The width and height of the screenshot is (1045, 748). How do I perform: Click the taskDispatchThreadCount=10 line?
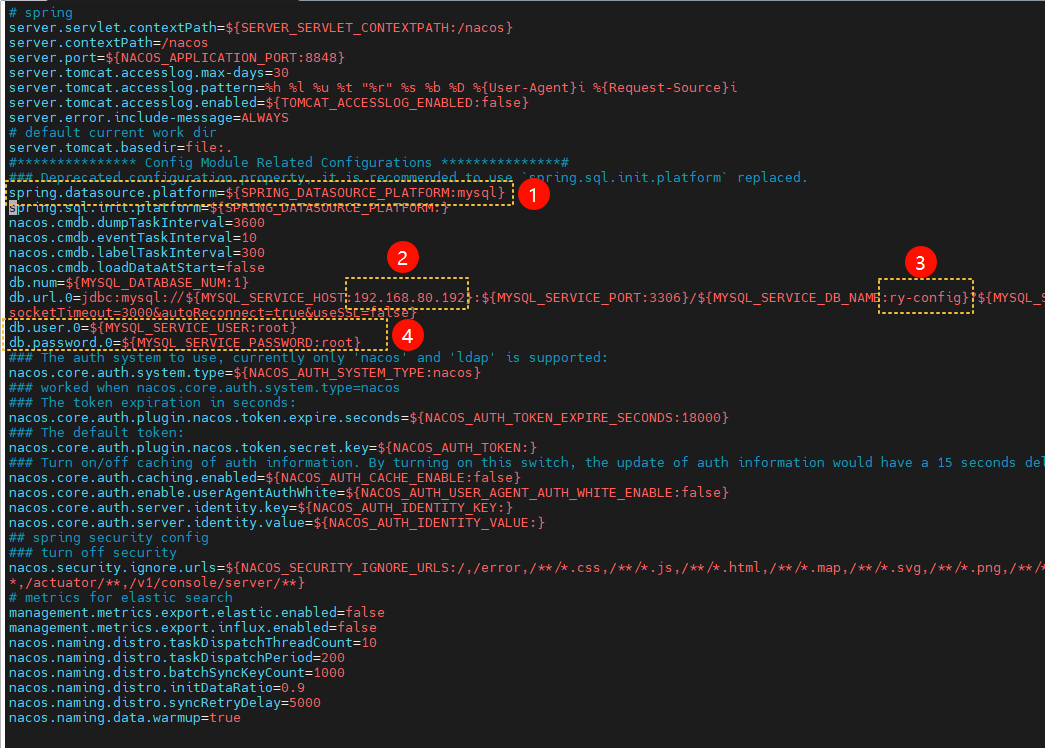[x=193, y=643]
